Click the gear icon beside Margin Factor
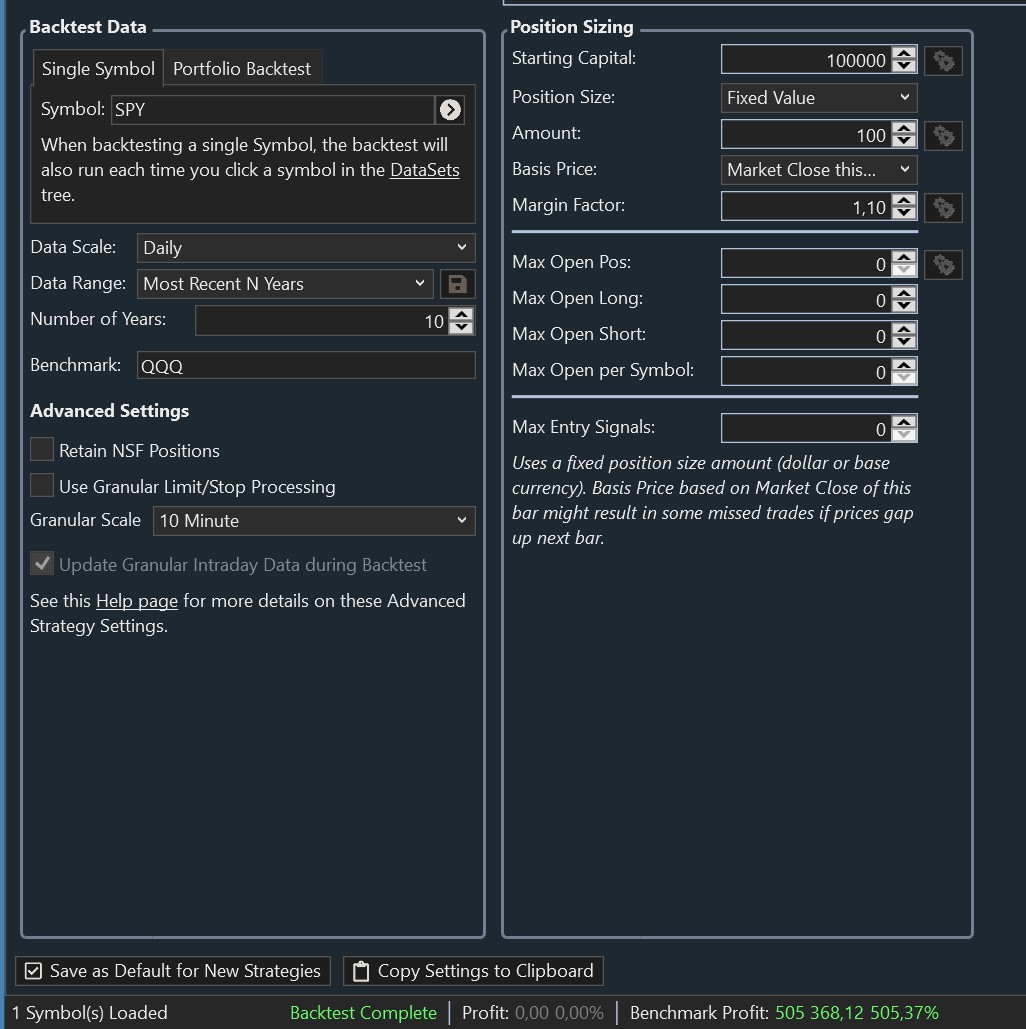Viewport: 1026px width, 1029px height. click(943, 208)
